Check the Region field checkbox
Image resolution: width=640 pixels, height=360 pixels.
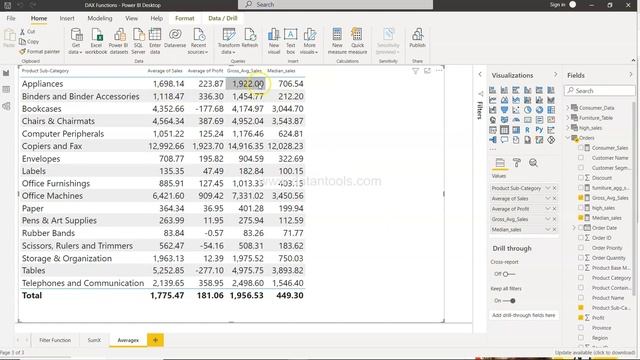[x=580, y=338]
